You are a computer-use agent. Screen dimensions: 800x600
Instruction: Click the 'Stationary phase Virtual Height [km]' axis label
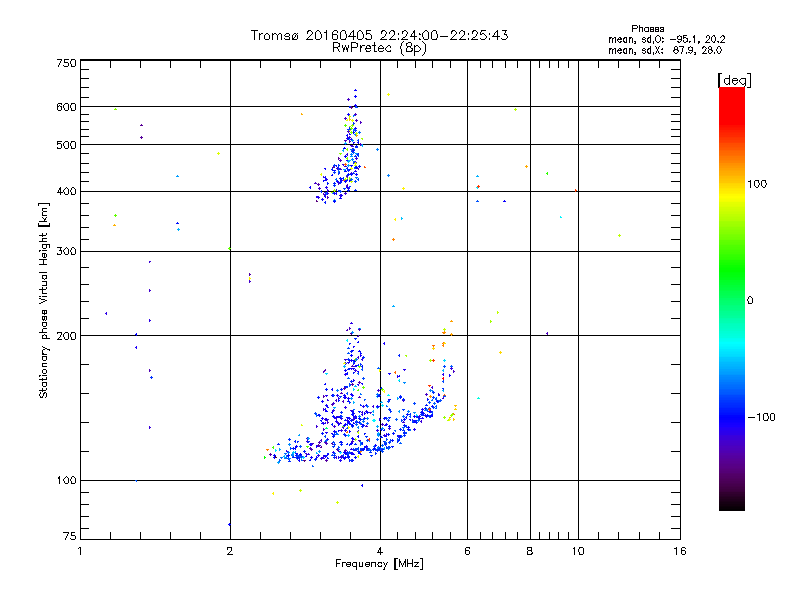click(x=44, y=300)
